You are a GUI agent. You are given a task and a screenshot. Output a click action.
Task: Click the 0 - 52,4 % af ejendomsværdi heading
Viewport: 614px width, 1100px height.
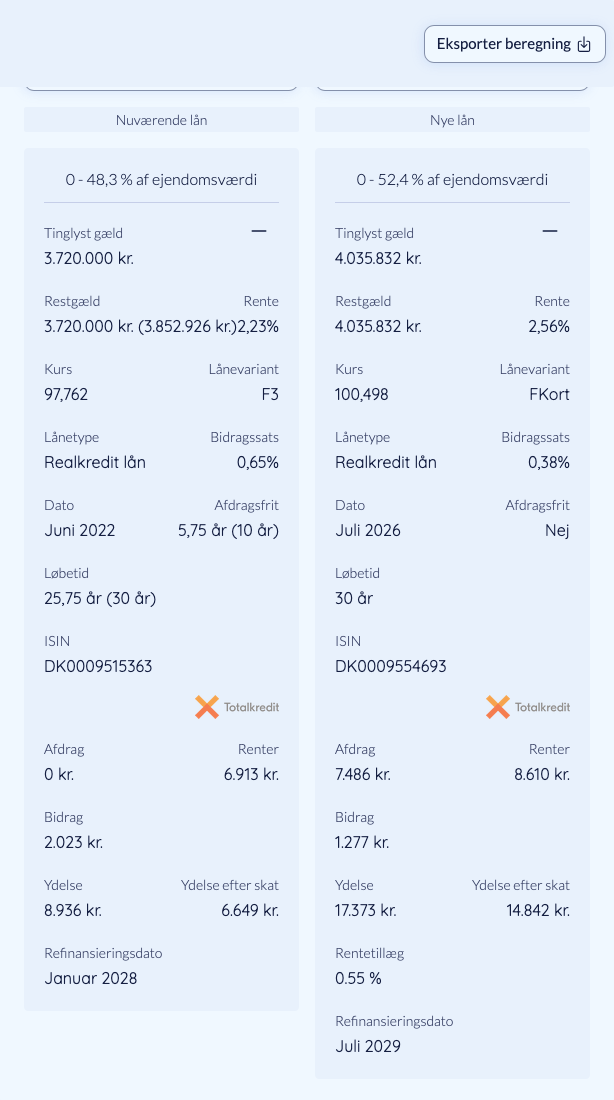(452, 180)
